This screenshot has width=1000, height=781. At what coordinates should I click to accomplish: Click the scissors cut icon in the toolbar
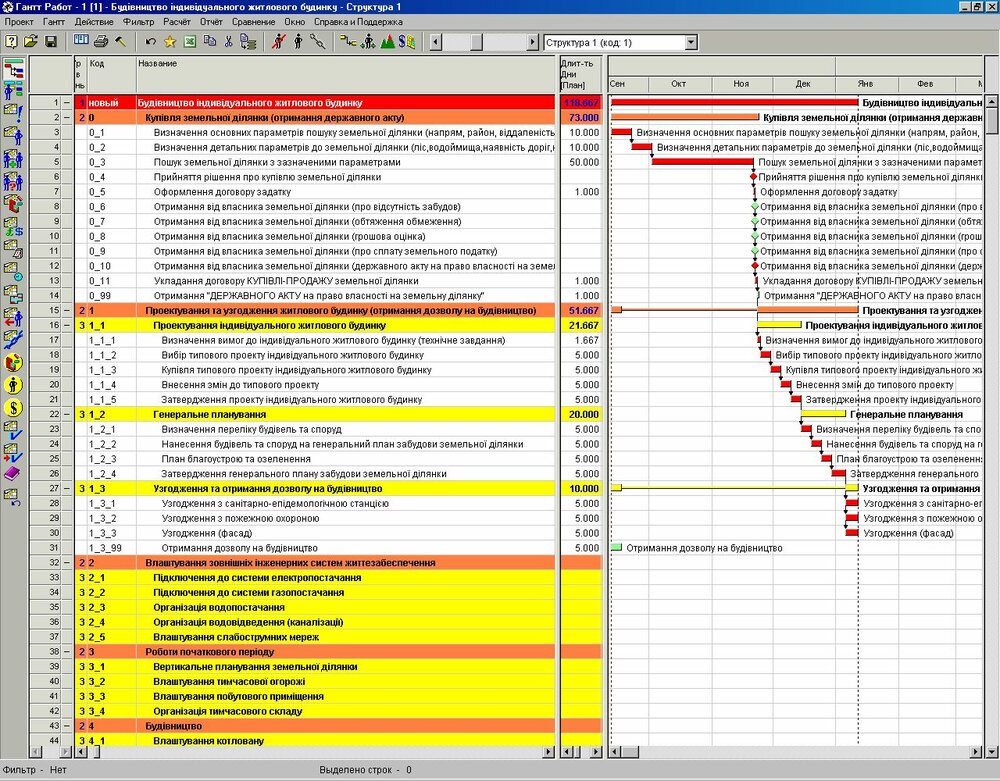tap(228, 42)
